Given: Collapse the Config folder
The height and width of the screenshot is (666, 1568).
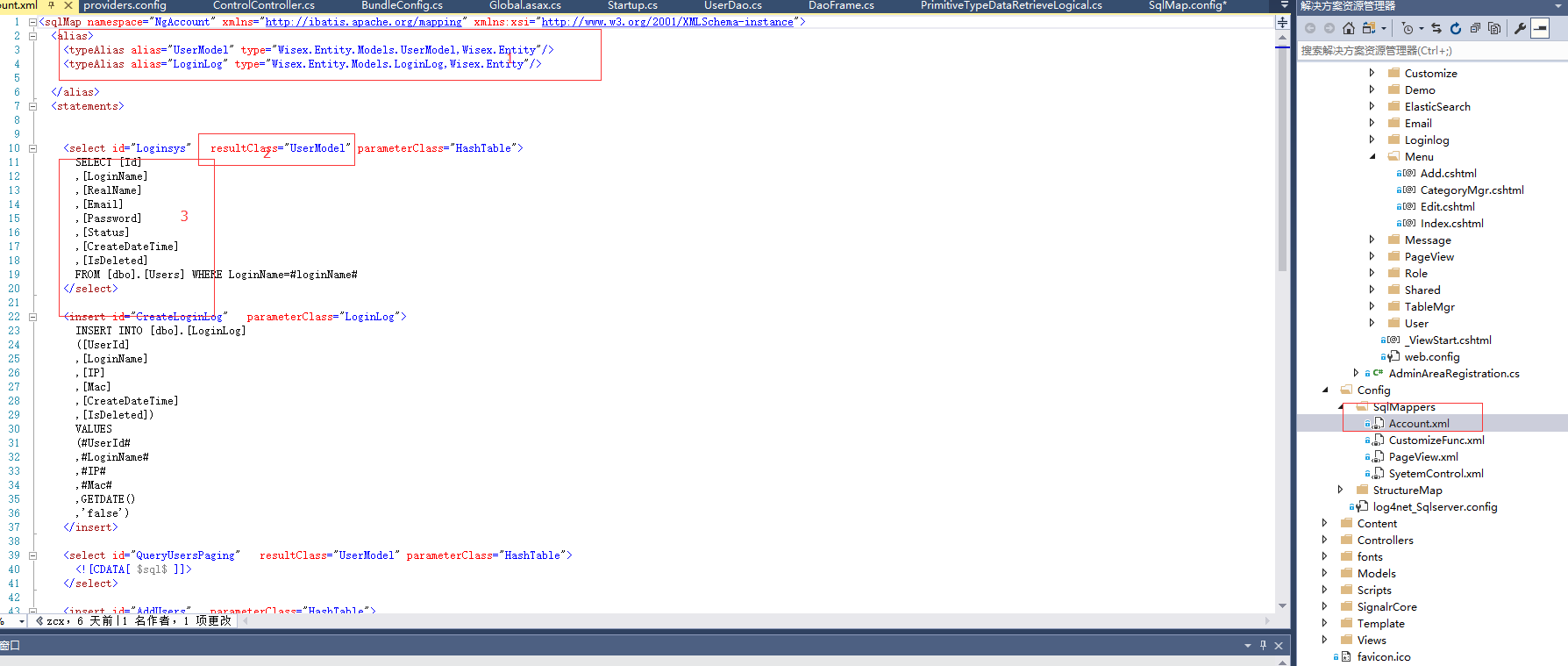Looking at the screenshot, I should [1325, 390].
